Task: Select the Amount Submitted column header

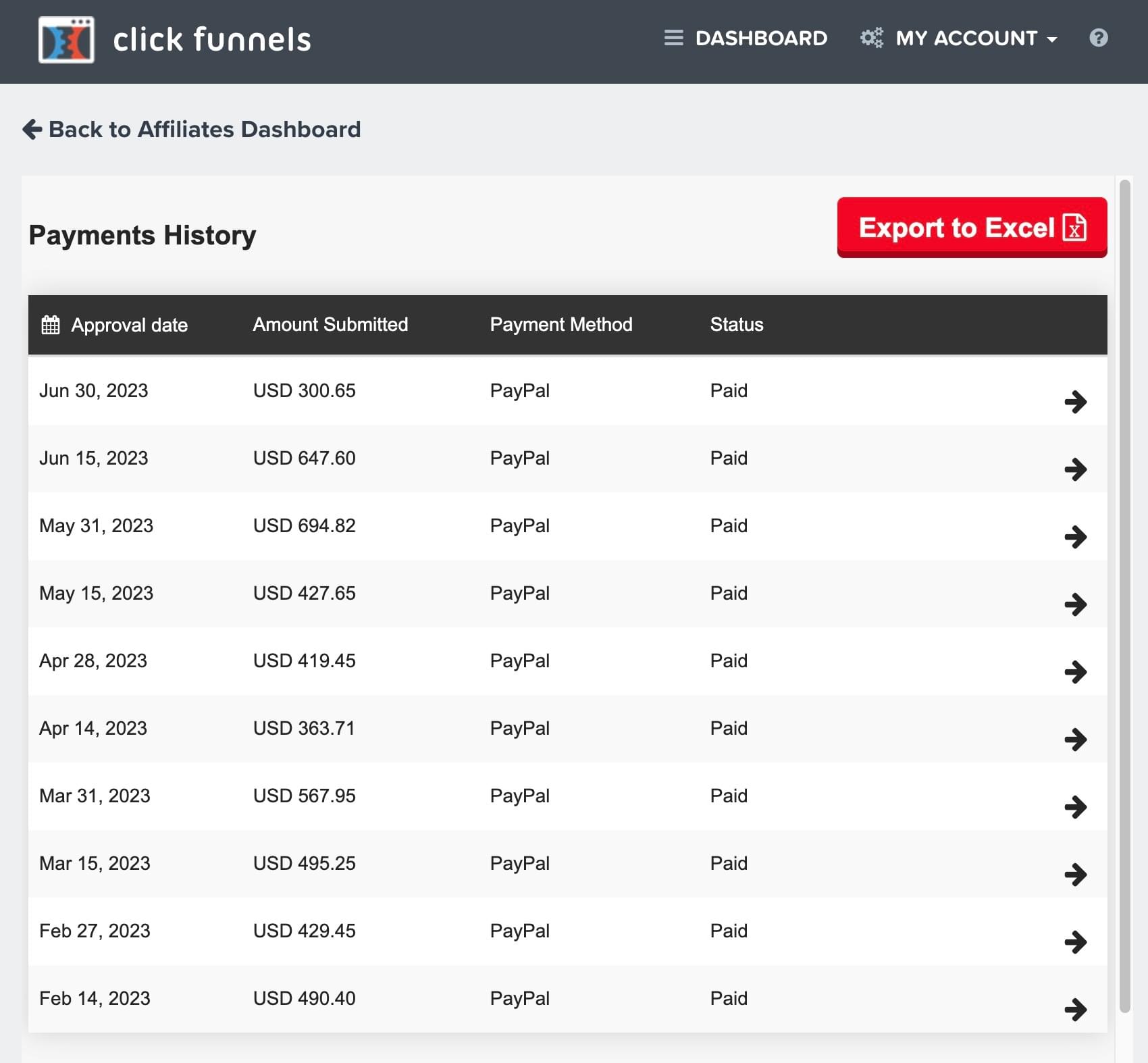Action: coord(330,324)
